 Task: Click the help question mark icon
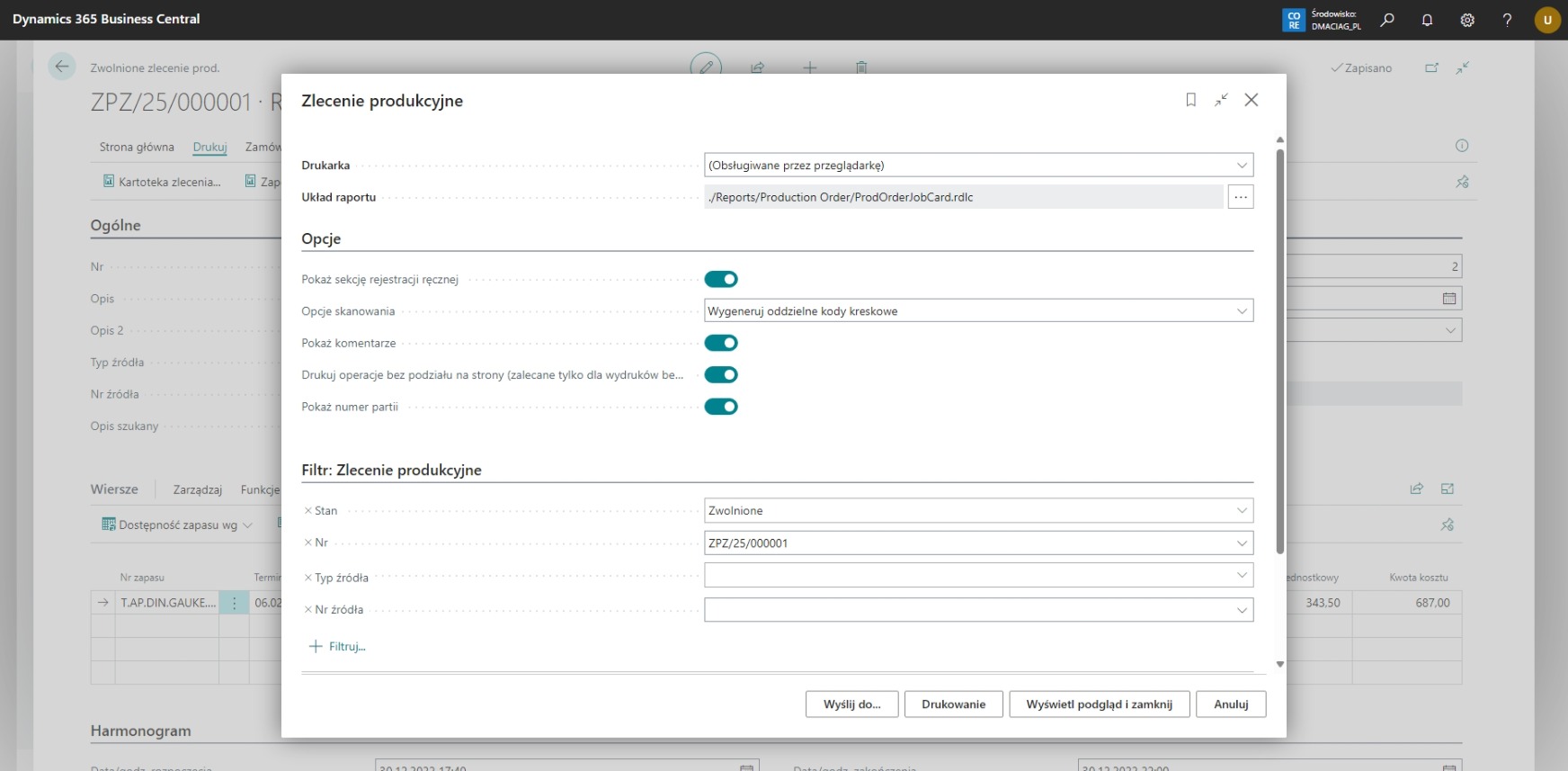[x=1507, y=19]
